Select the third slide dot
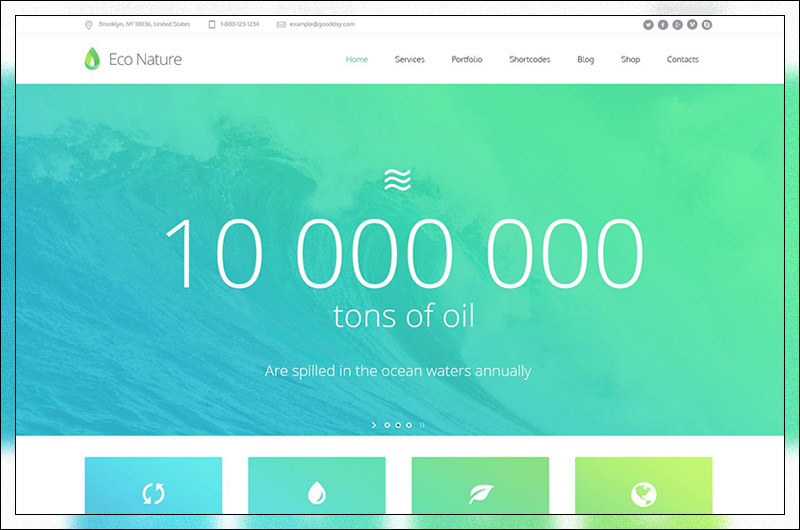800x530 pixels. pyautogui.click(x=409, y=425)
